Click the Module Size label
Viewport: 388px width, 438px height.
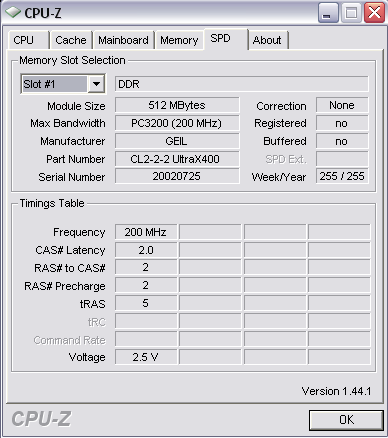point(76,106)
